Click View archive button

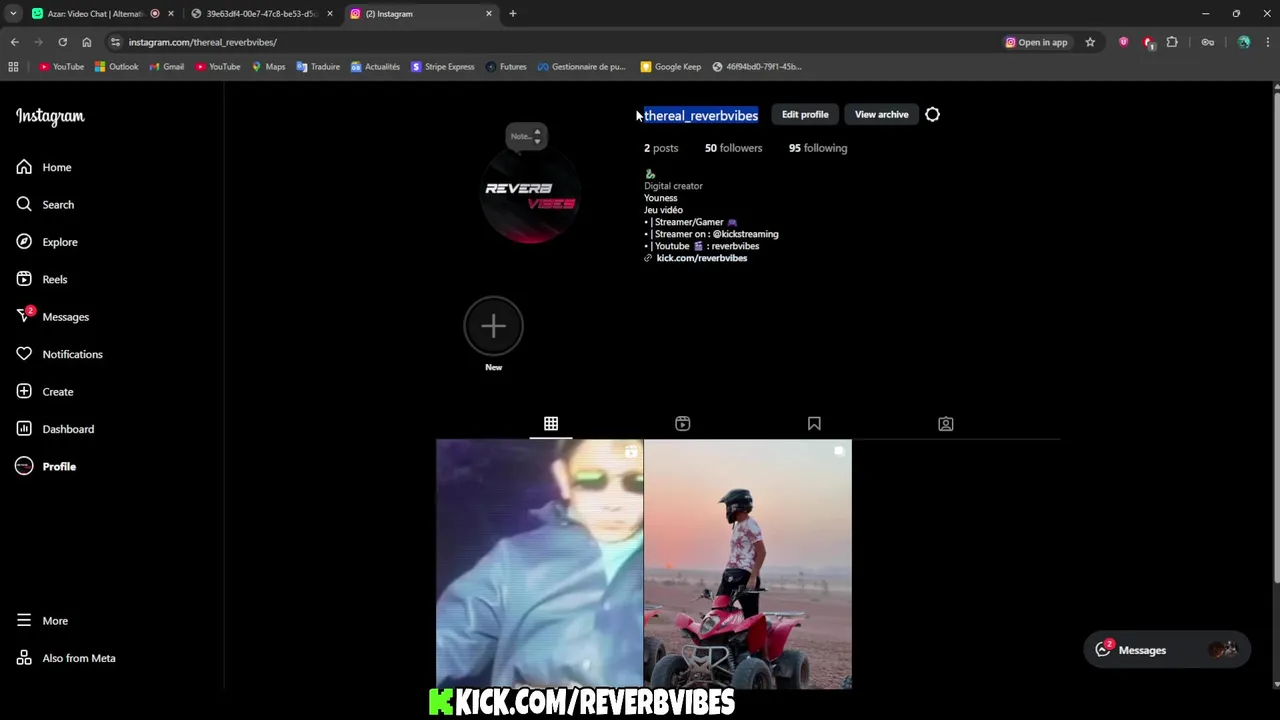881,114
